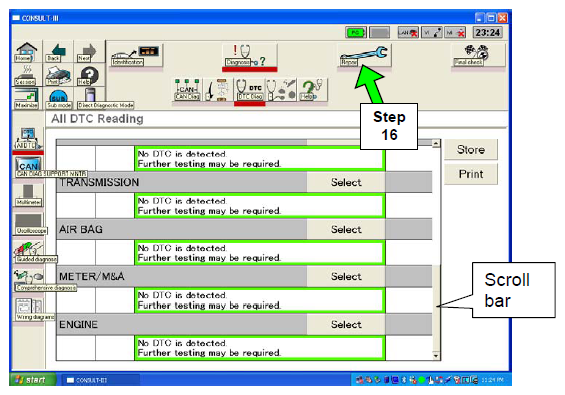Open the diagnosis Help icon with the stethoscope

coord(312,90)
